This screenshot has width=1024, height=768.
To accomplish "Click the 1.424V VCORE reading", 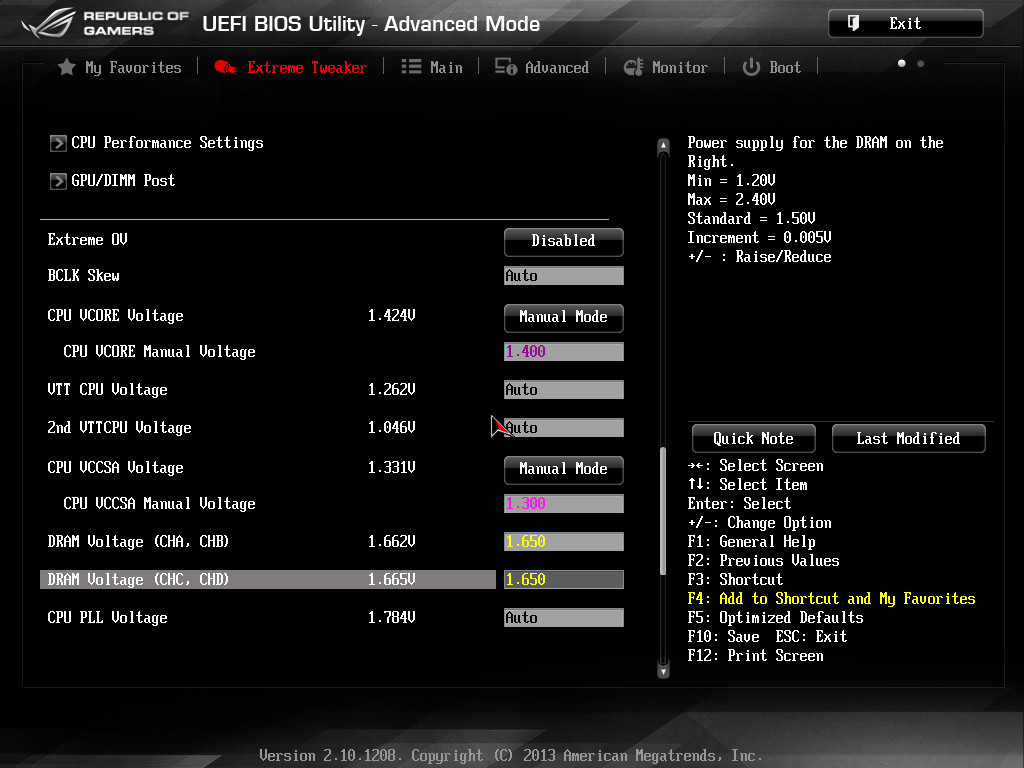I will [x=392, y=316].
